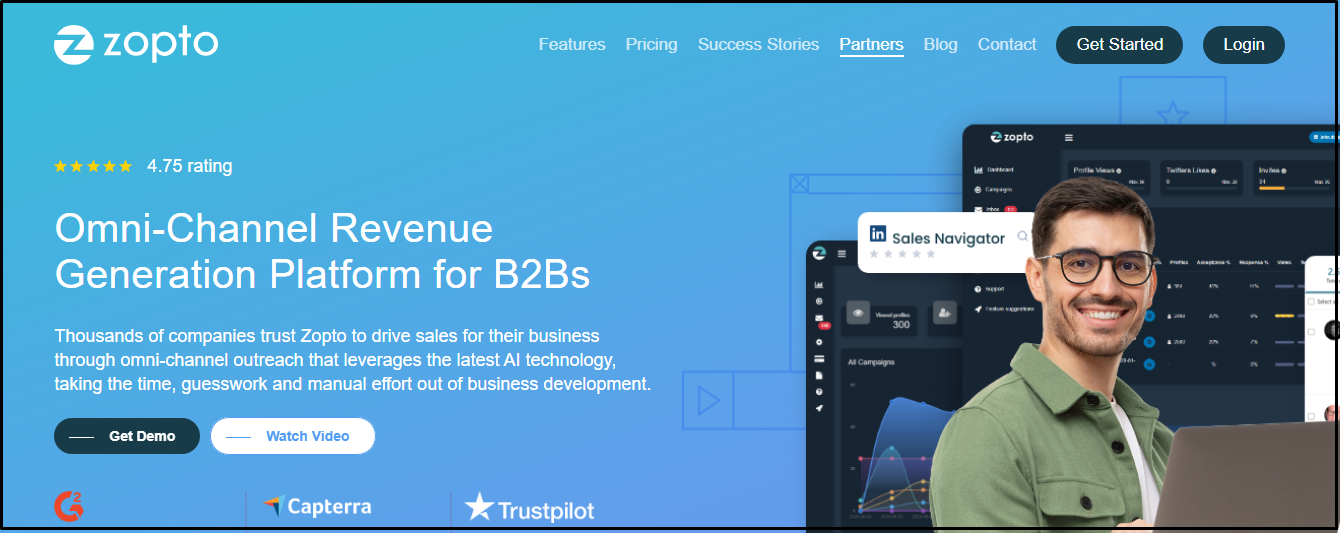Open the Features menu item

[x=572, y=44]
